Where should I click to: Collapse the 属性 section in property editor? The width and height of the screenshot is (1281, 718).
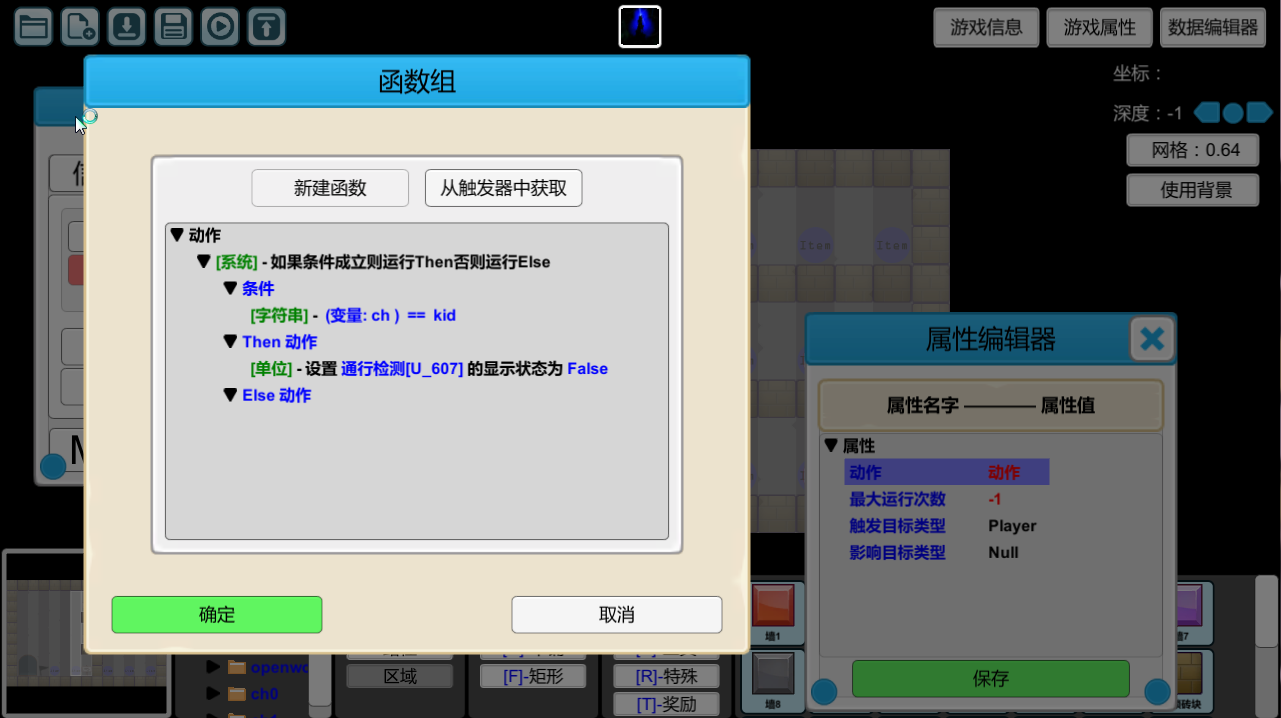pyautogui.click(x=831, y=446)
